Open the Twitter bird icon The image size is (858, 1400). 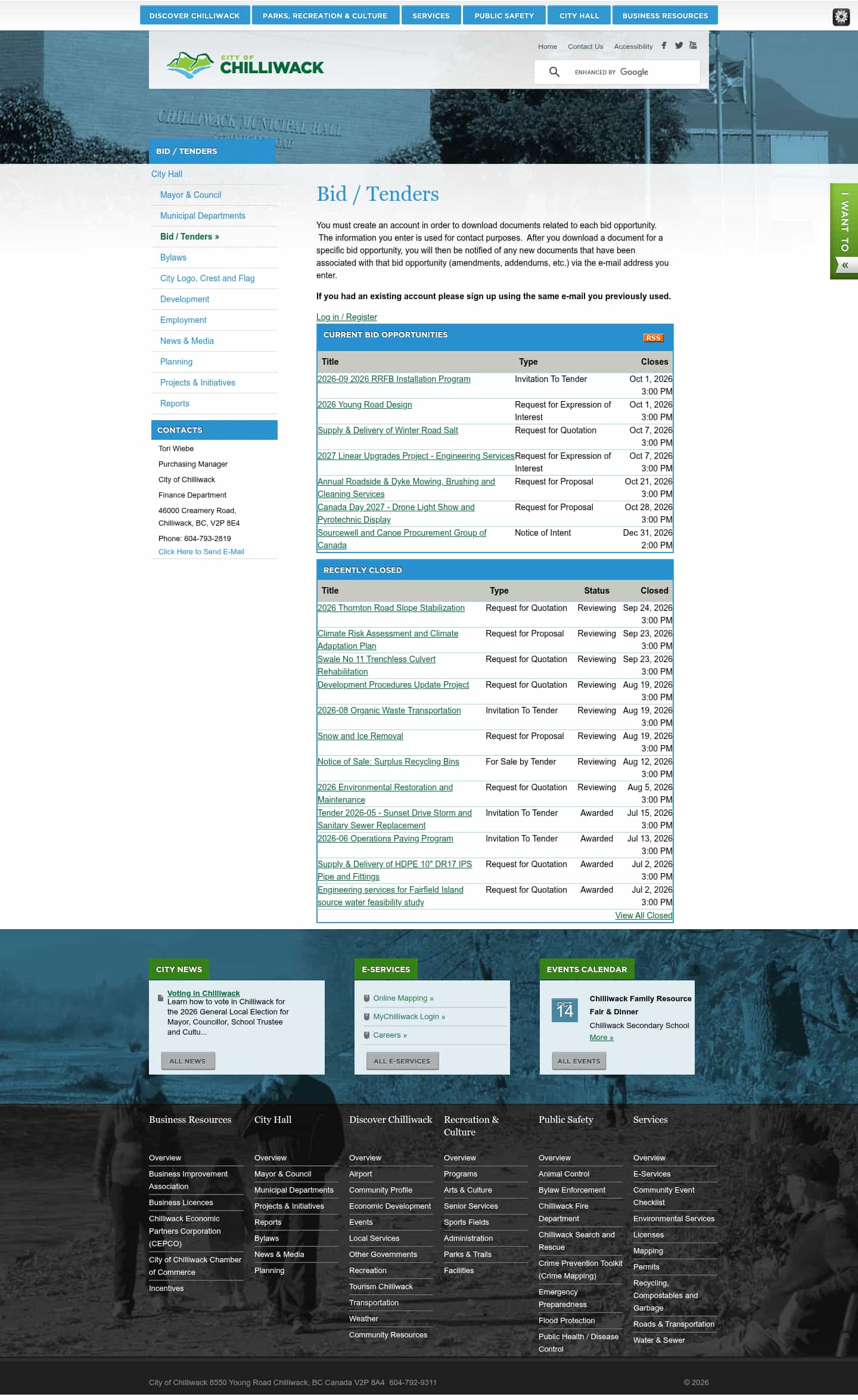679,45
